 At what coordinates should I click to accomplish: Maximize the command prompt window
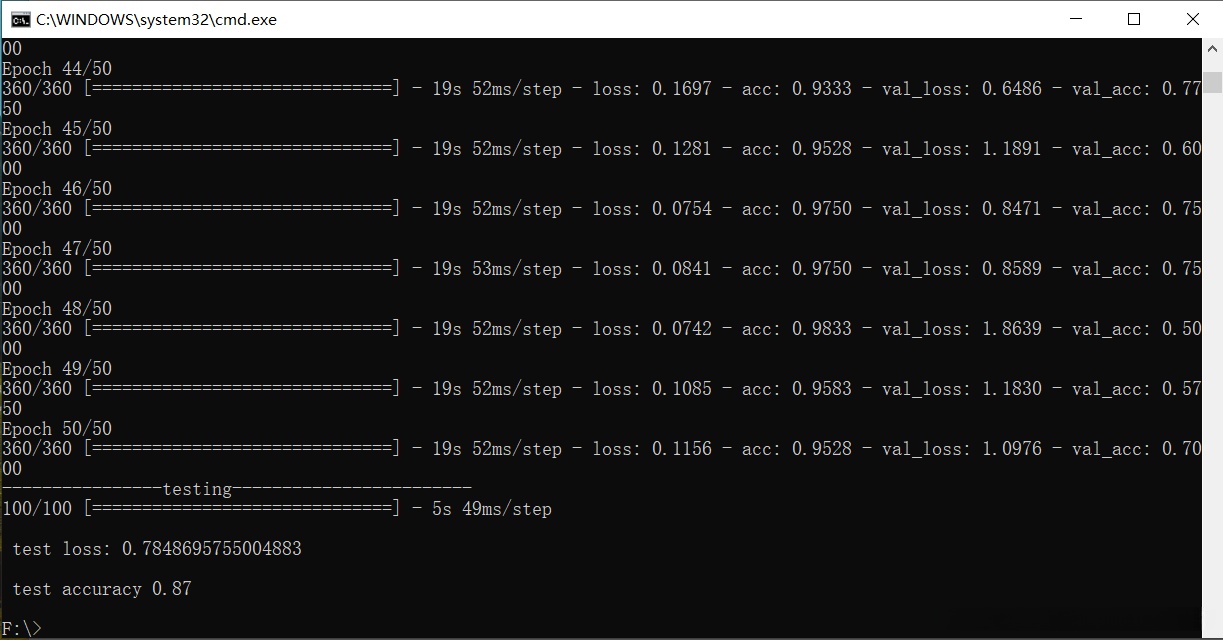[x=1134, y=19]
